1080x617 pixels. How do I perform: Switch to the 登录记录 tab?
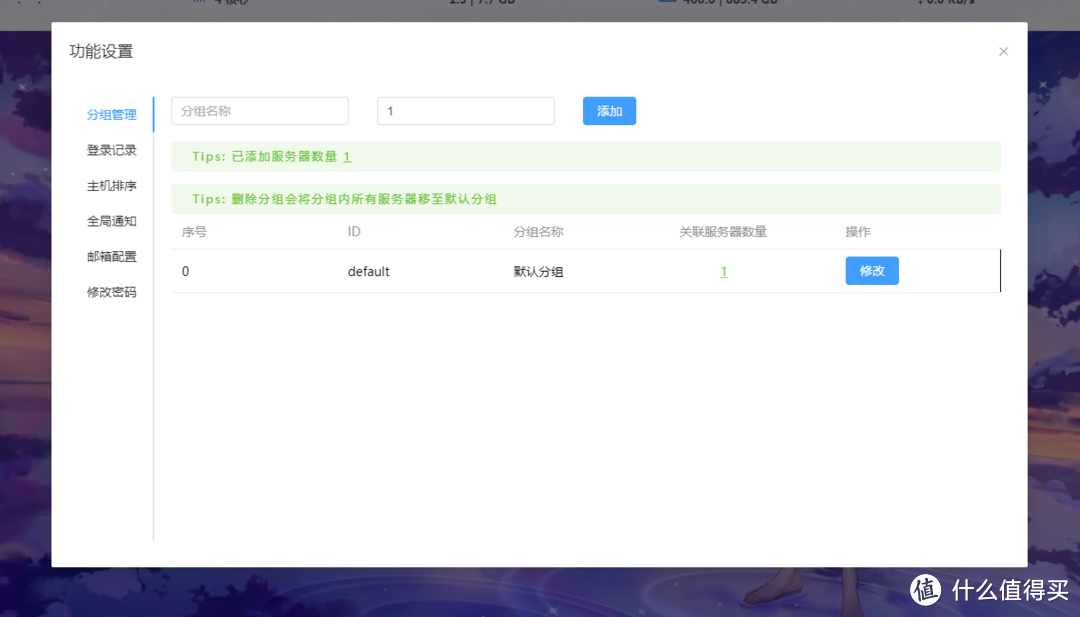[x=111, y=149]
